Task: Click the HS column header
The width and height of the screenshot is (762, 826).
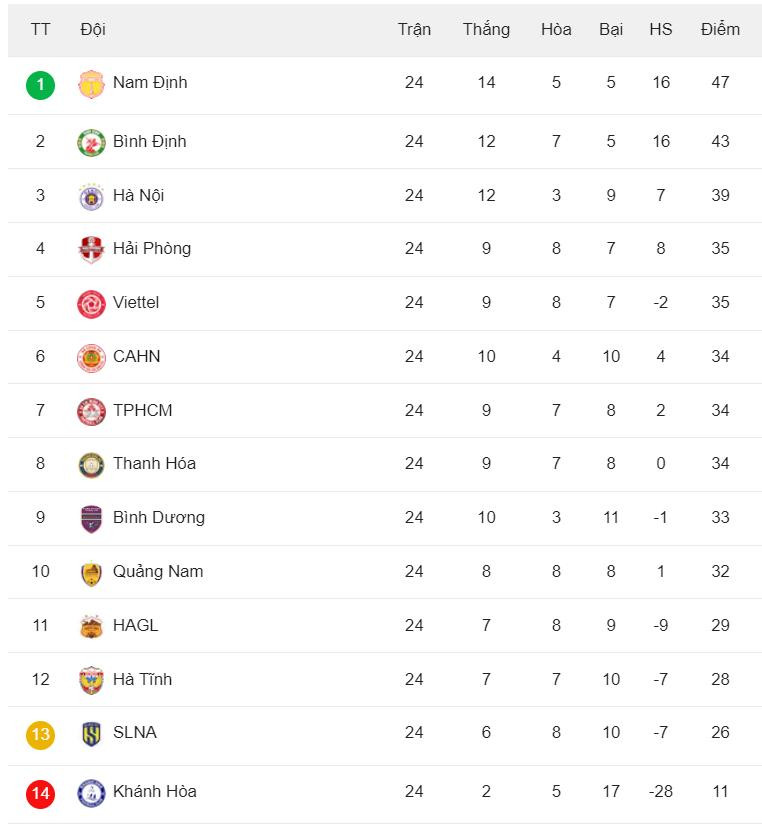Action: tap(660, 29)
